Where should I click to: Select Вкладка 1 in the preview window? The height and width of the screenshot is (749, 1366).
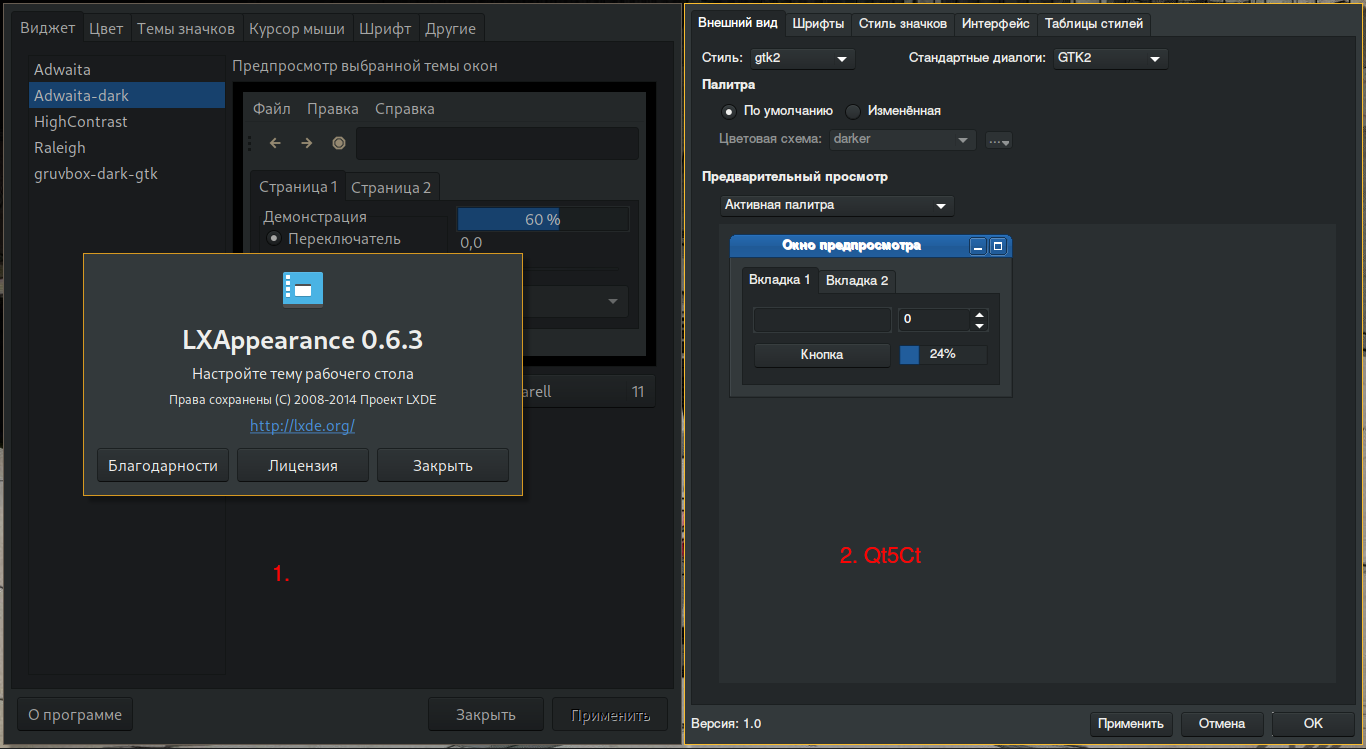(x=780, y=279)
